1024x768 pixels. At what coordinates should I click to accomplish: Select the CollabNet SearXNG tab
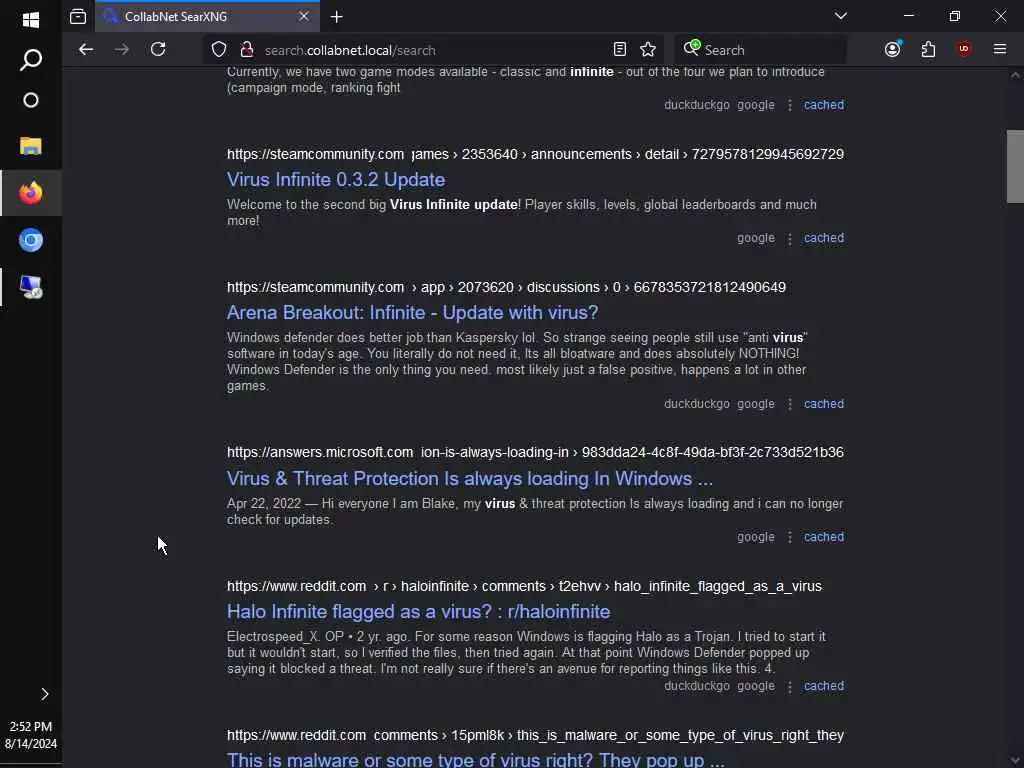coord(207,16)
